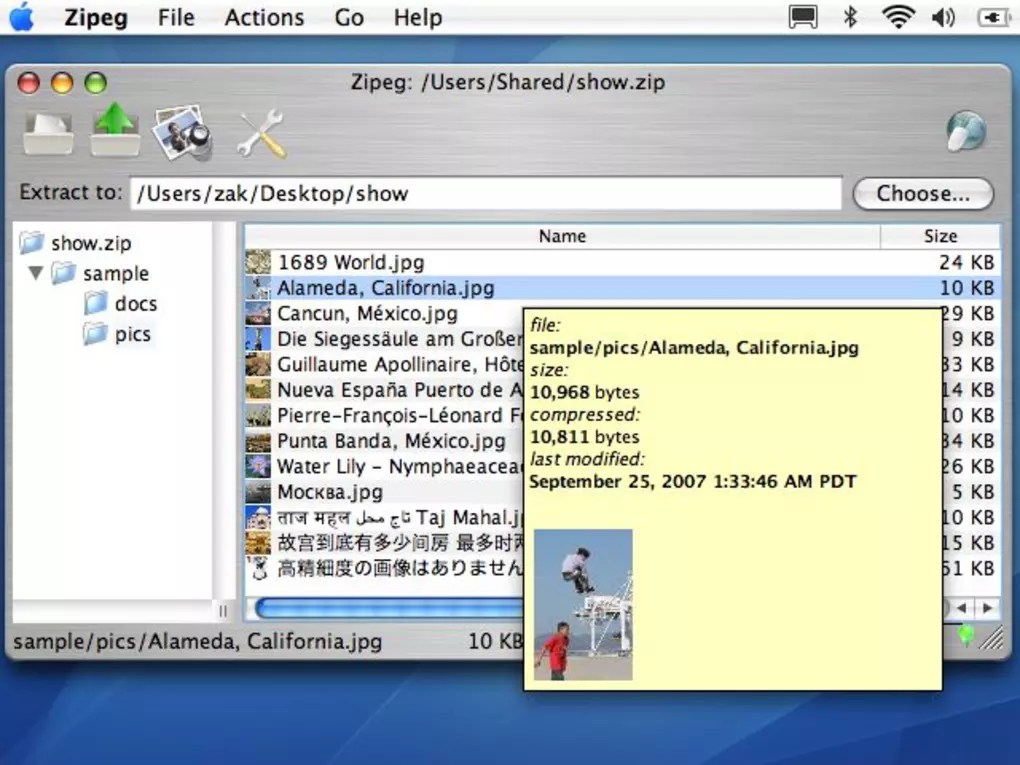The width and height of the screenshot is (1020, 765).
Task: Click the Choose... button
Action: click(x=921, y=193)
